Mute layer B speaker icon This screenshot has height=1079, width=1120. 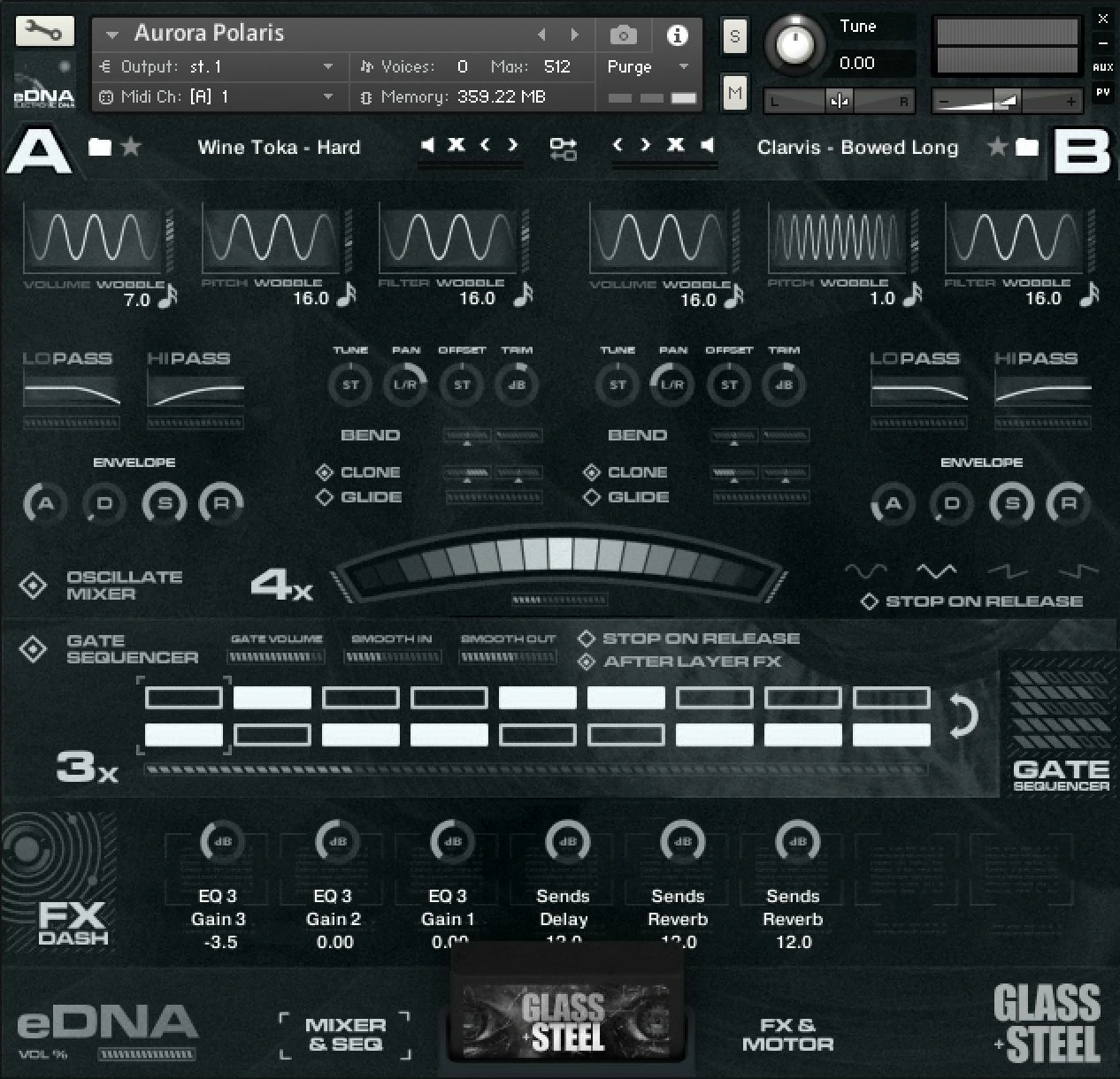tap(707, 144)
